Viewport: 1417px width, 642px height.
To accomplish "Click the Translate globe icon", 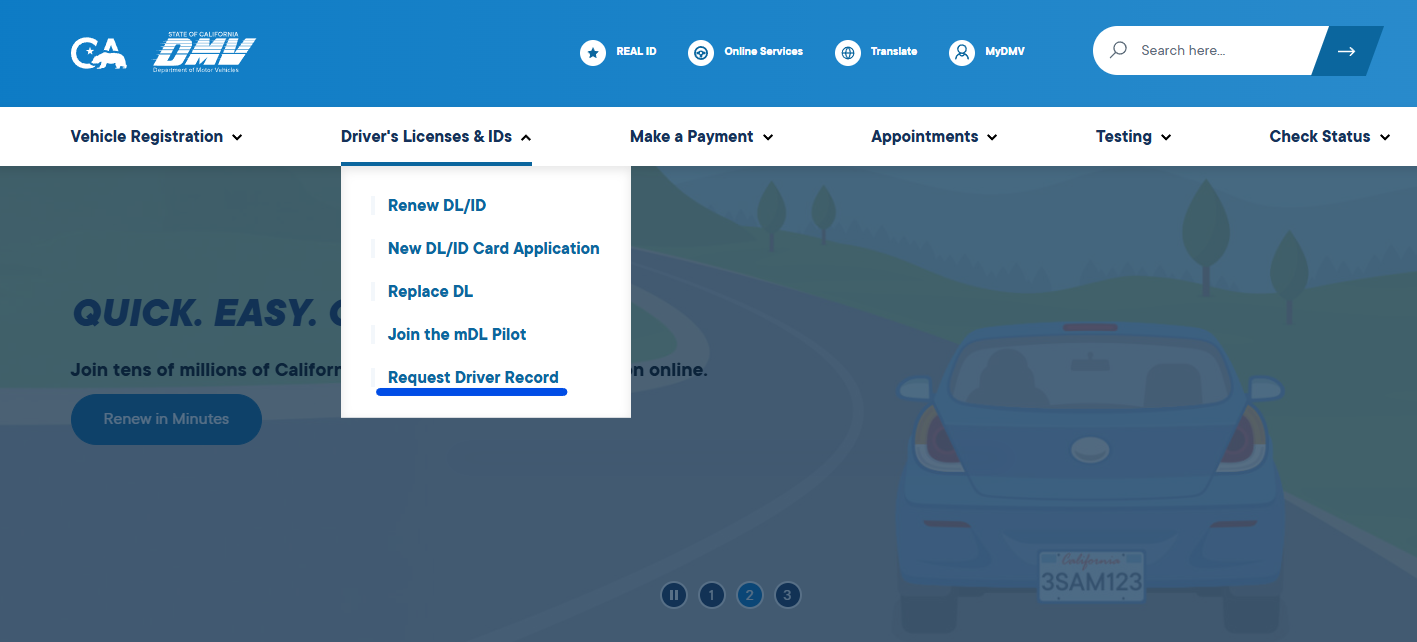I will coord(848,52).
